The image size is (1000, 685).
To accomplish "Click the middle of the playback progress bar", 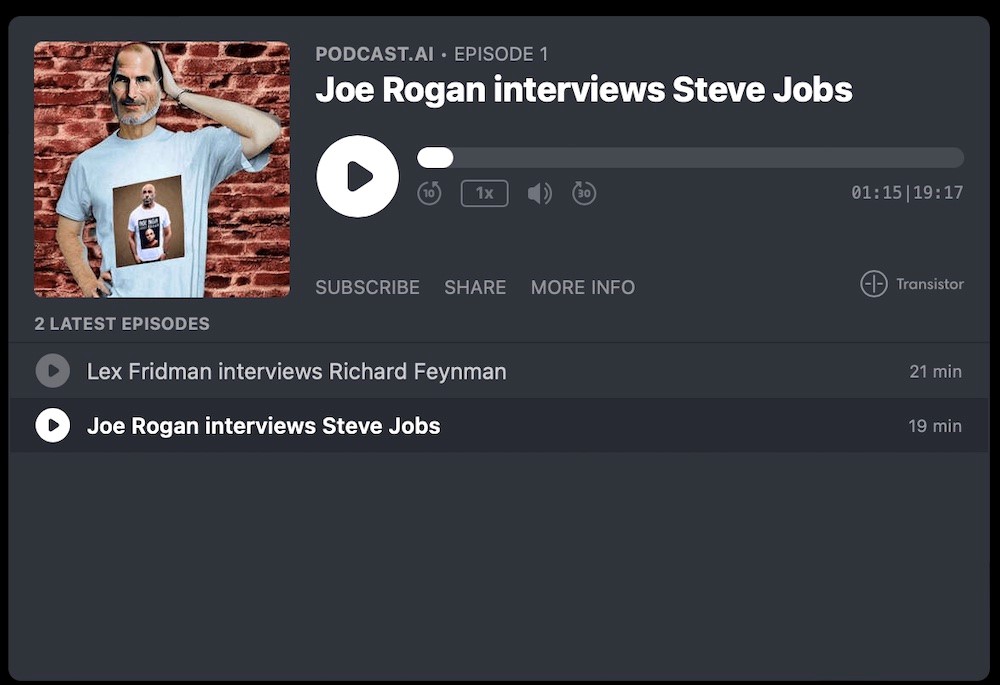I will [690, 158].
